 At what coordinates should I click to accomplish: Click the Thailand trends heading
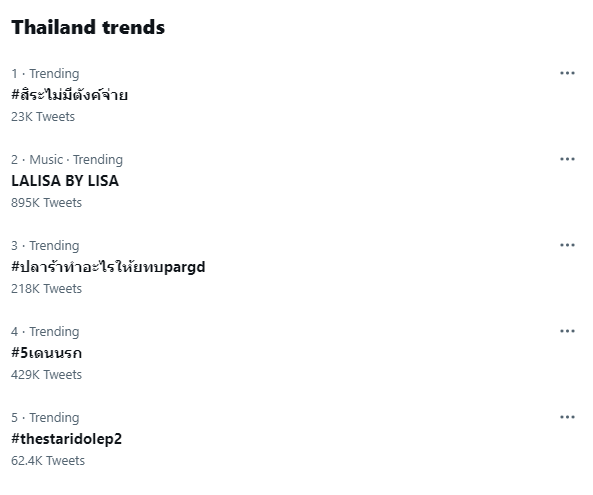[88, 27]
